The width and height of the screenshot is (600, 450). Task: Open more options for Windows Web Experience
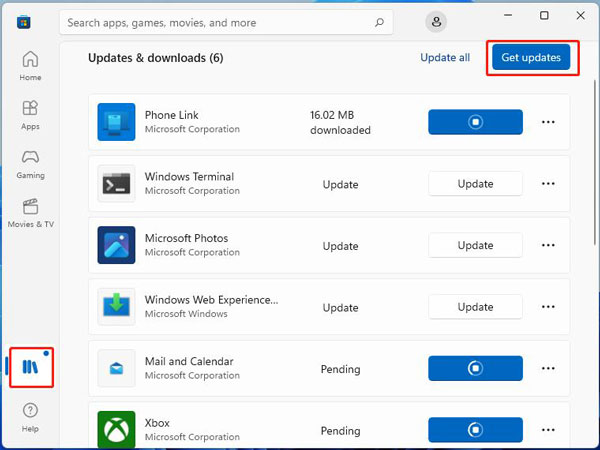coord(548,307)
